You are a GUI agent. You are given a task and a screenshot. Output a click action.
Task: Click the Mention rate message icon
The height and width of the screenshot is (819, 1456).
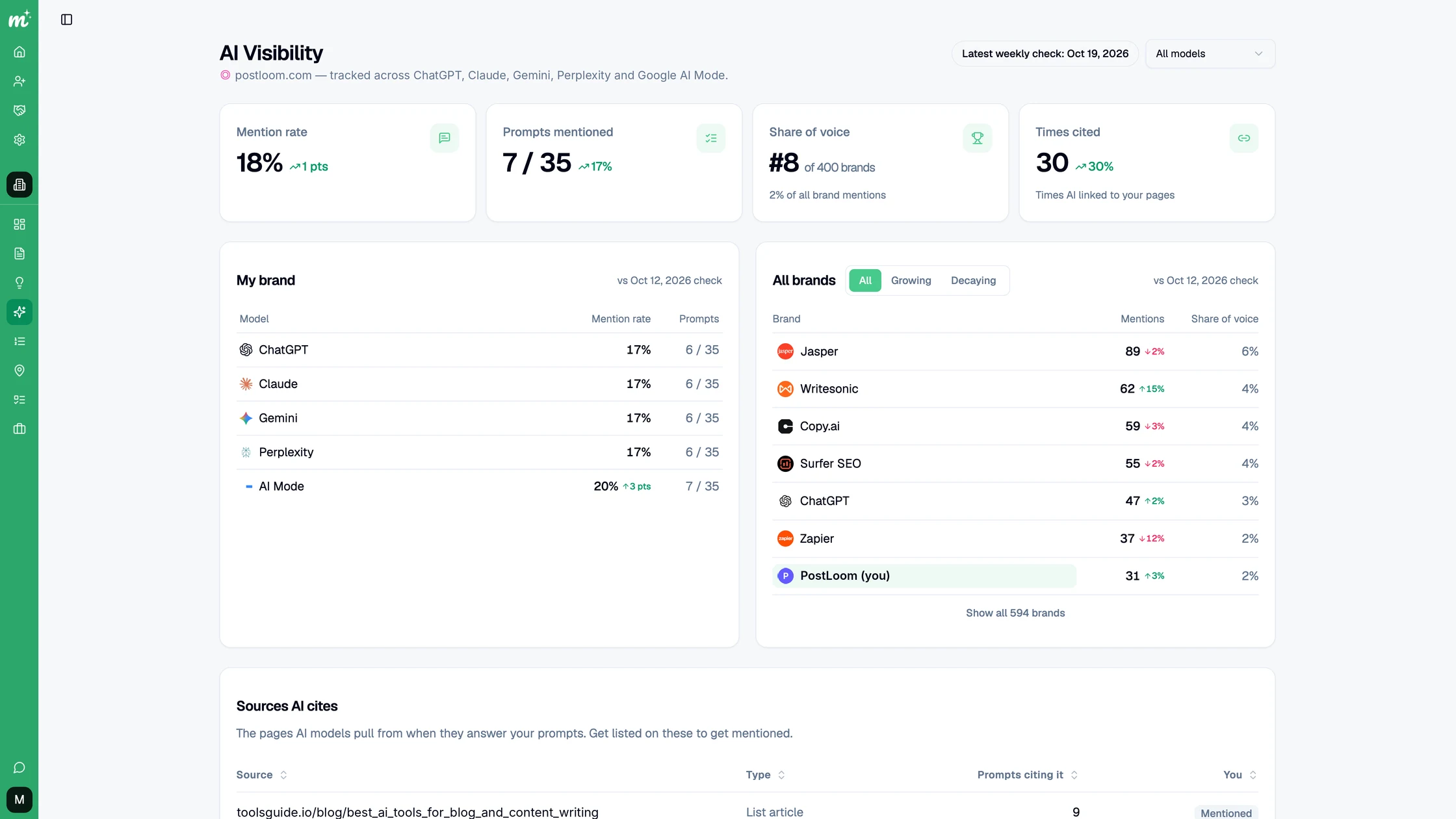(x=445, y=138)
